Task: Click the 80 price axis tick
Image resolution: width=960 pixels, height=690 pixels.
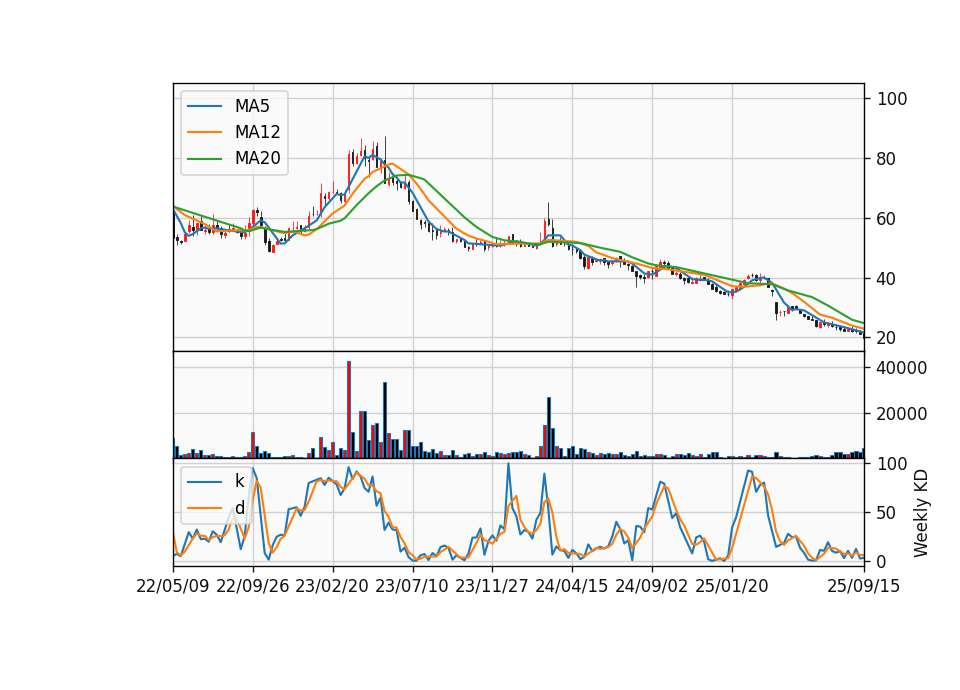Action: coord(886,159)
